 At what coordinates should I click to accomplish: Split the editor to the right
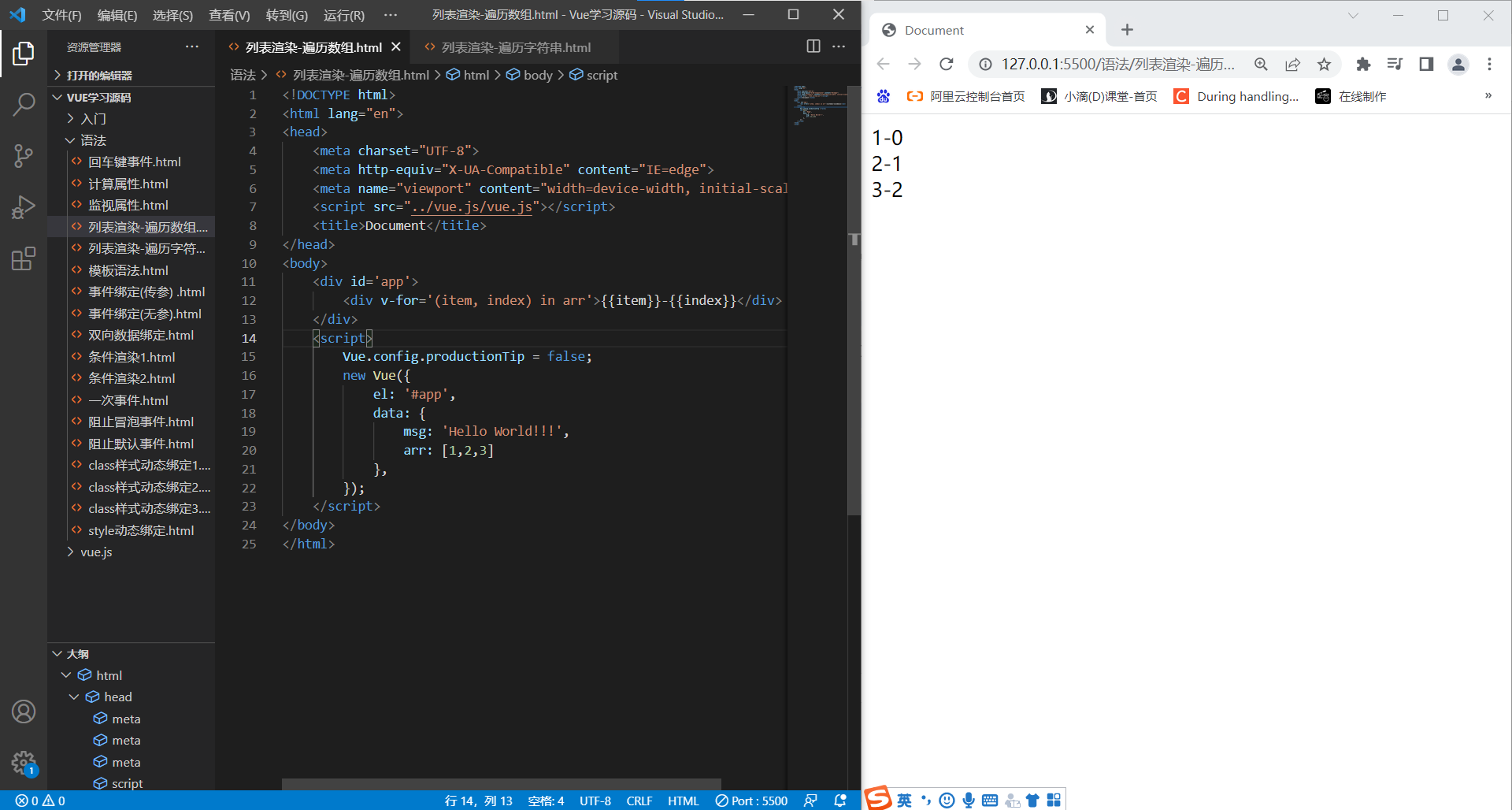tap(813, 46)
